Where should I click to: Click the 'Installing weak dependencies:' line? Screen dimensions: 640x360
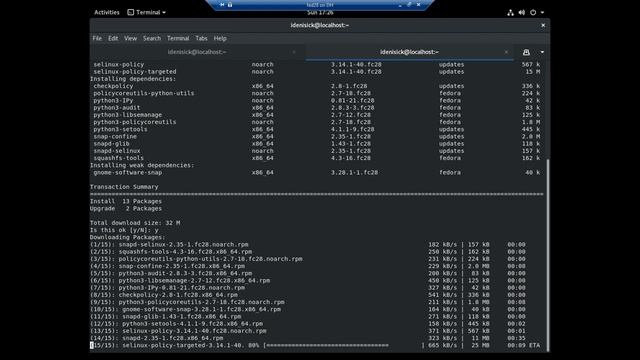coord(142,165)
